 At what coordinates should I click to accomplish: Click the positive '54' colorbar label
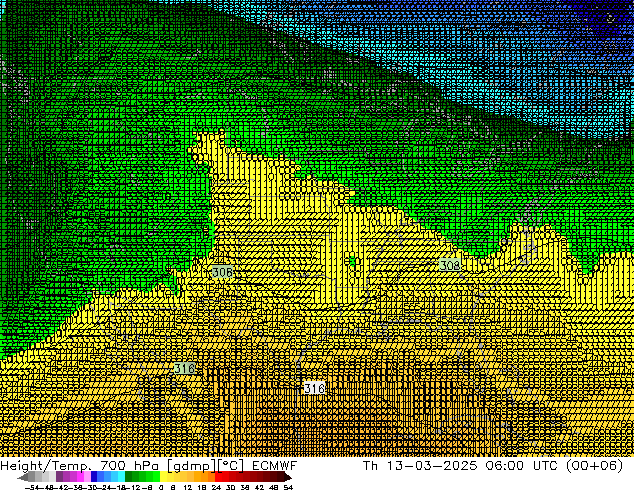coord(288,487)
